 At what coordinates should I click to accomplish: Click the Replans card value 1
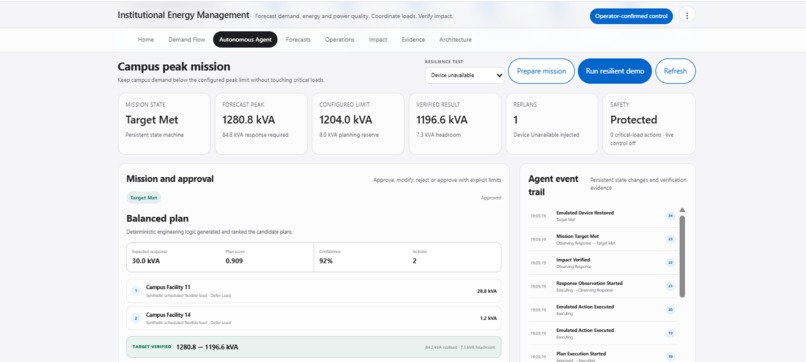pos(516,120)
